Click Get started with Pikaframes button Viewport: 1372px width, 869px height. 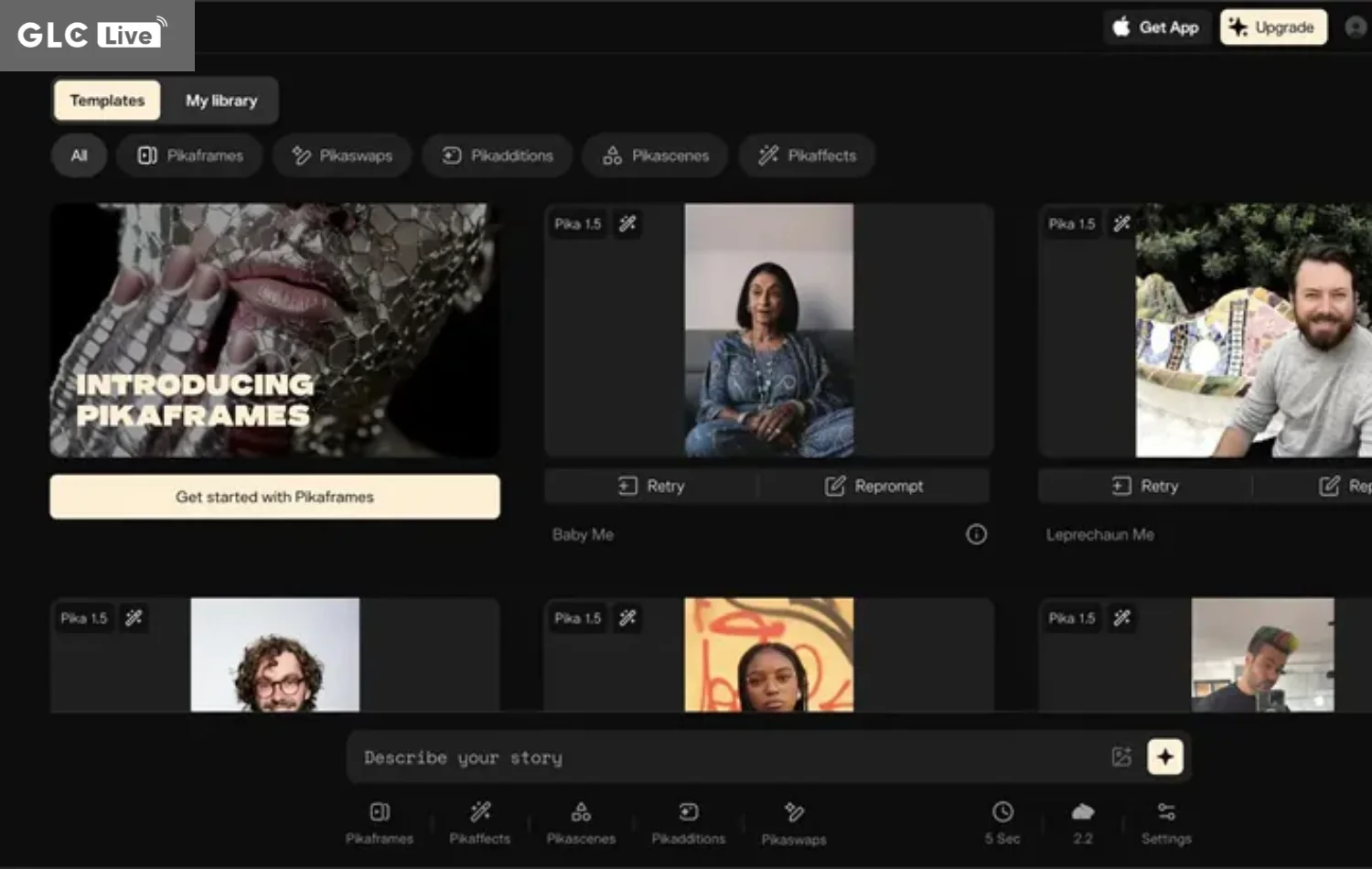point(274,497)
